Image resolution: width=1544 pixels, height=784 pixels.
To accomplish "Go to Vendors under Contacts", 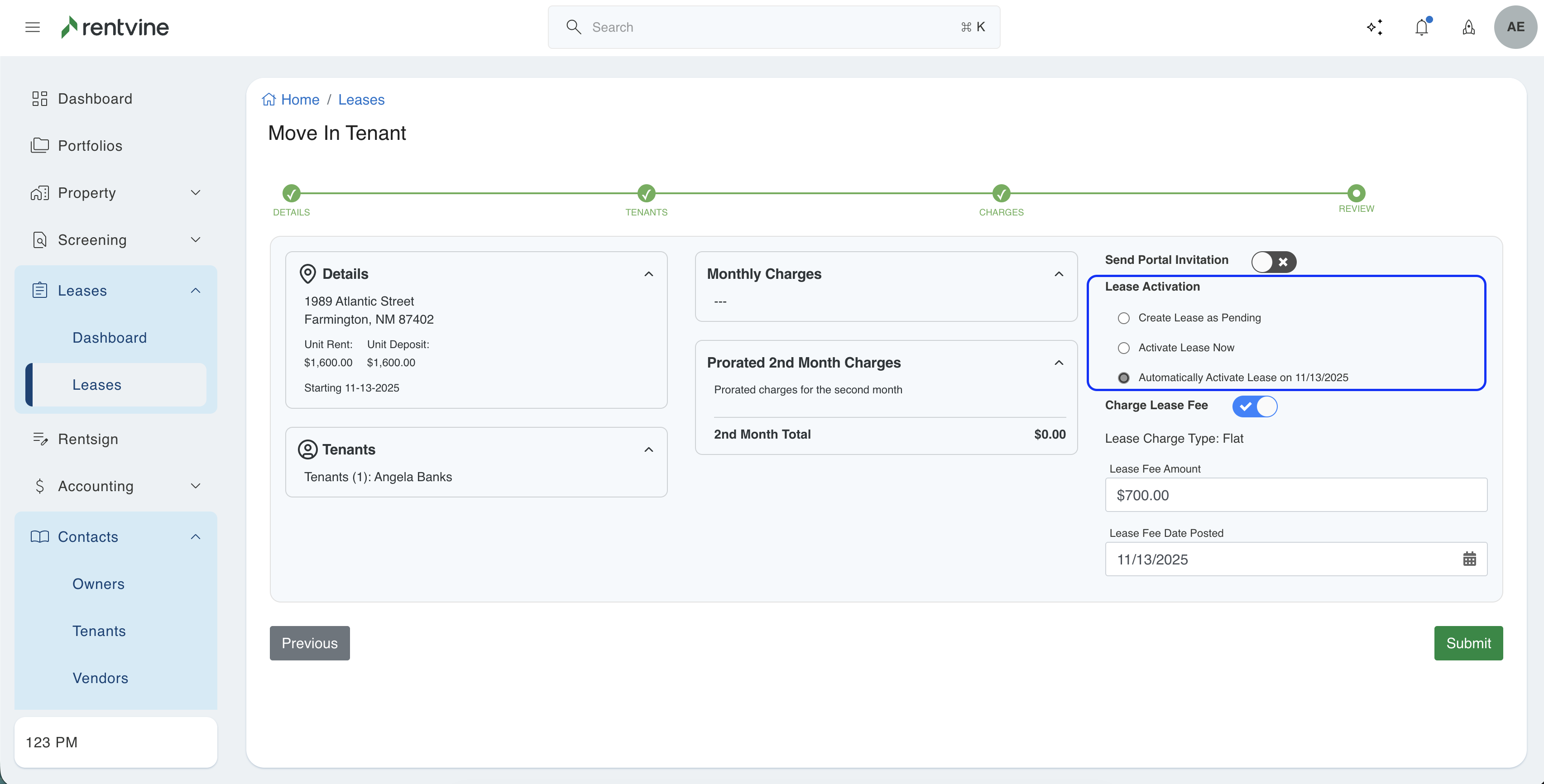I will click(x=100, y=678).
